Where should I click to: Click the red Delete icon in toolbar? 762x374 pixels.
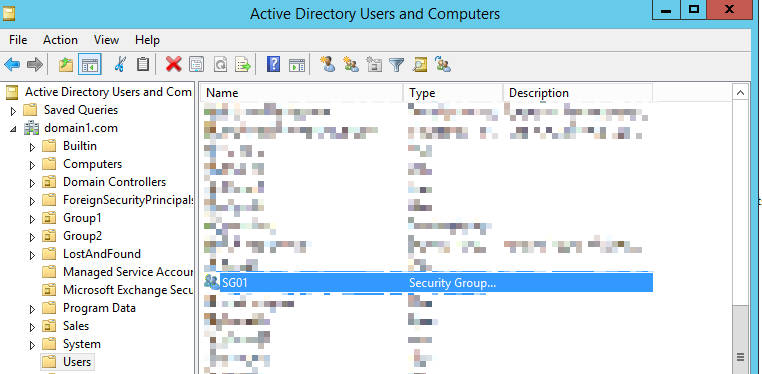point(173,64)
